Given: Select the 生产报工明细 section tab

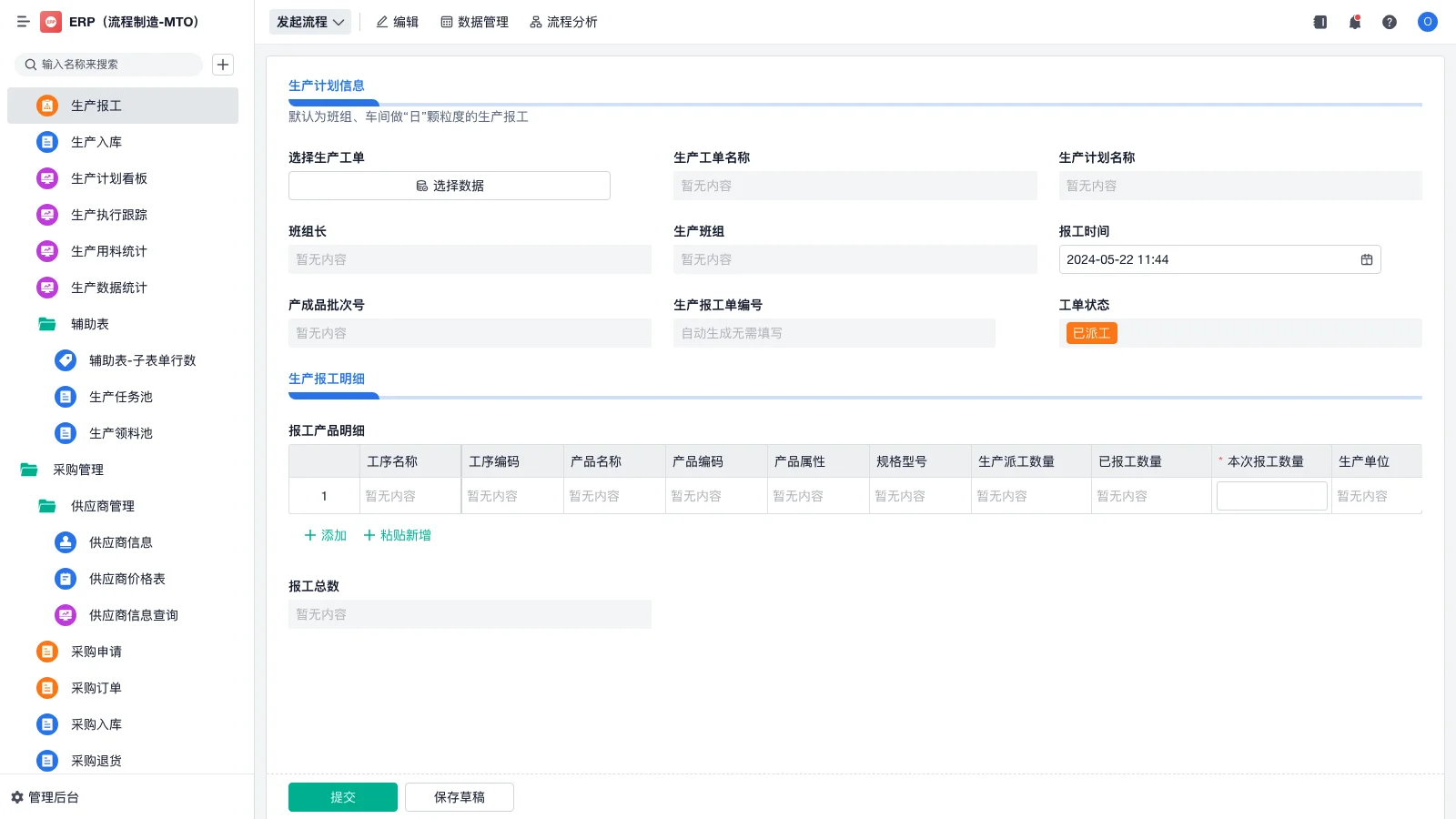Looking at the screenshot, I should [327, 379].
